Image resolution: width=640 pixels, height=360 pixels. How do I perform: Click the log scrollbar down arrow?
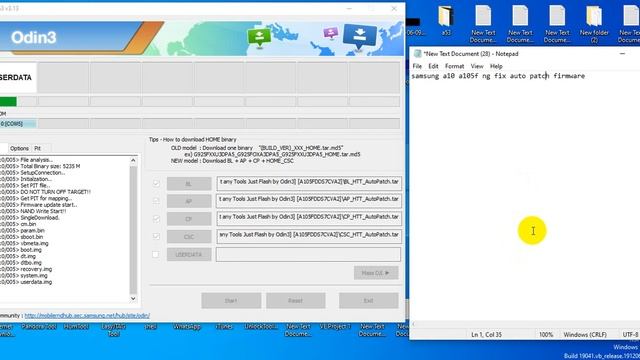coord(133,298)
